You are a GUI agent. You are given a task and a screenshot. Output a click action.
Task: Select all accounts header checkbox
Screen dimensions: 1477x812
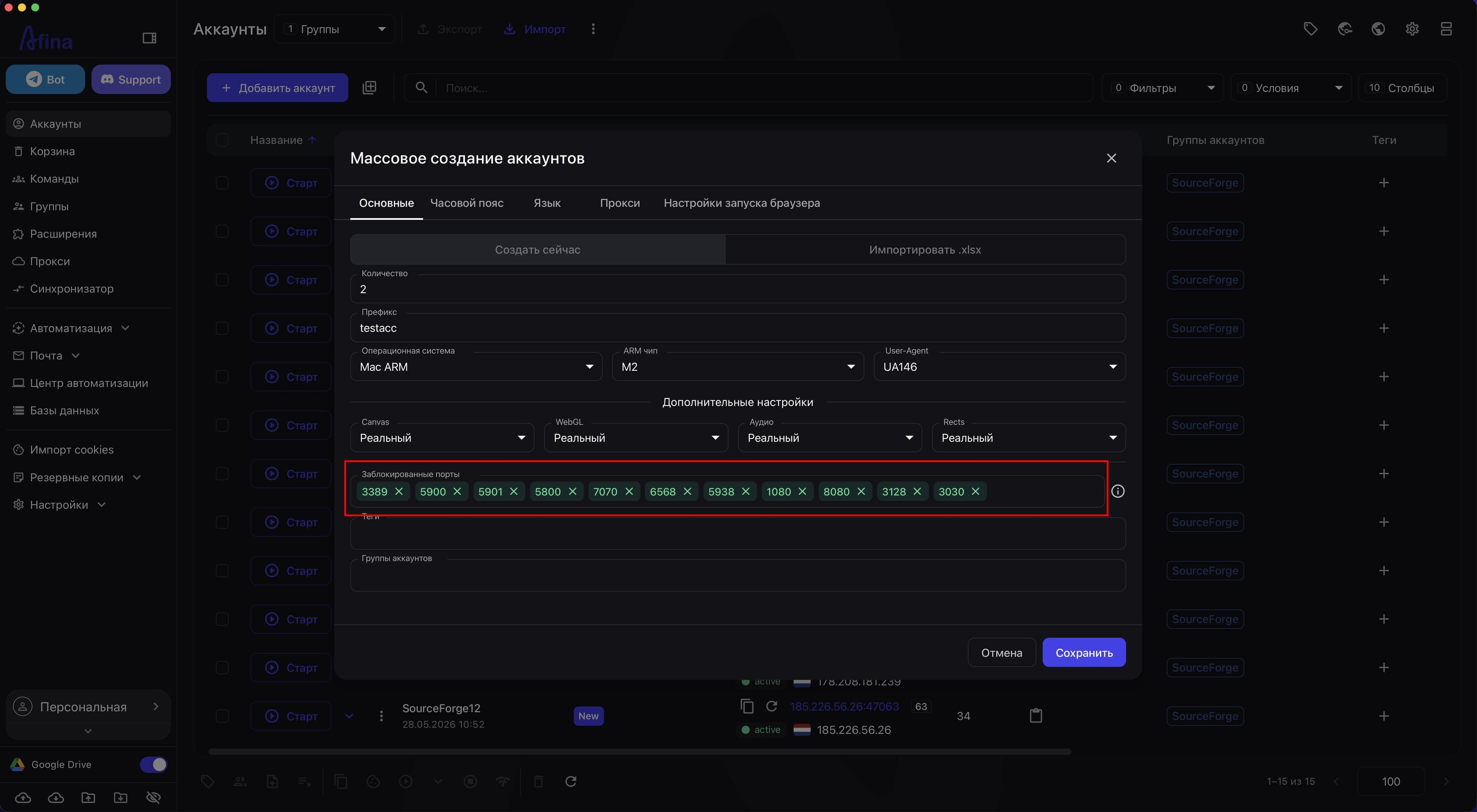(x=222, y=140)
